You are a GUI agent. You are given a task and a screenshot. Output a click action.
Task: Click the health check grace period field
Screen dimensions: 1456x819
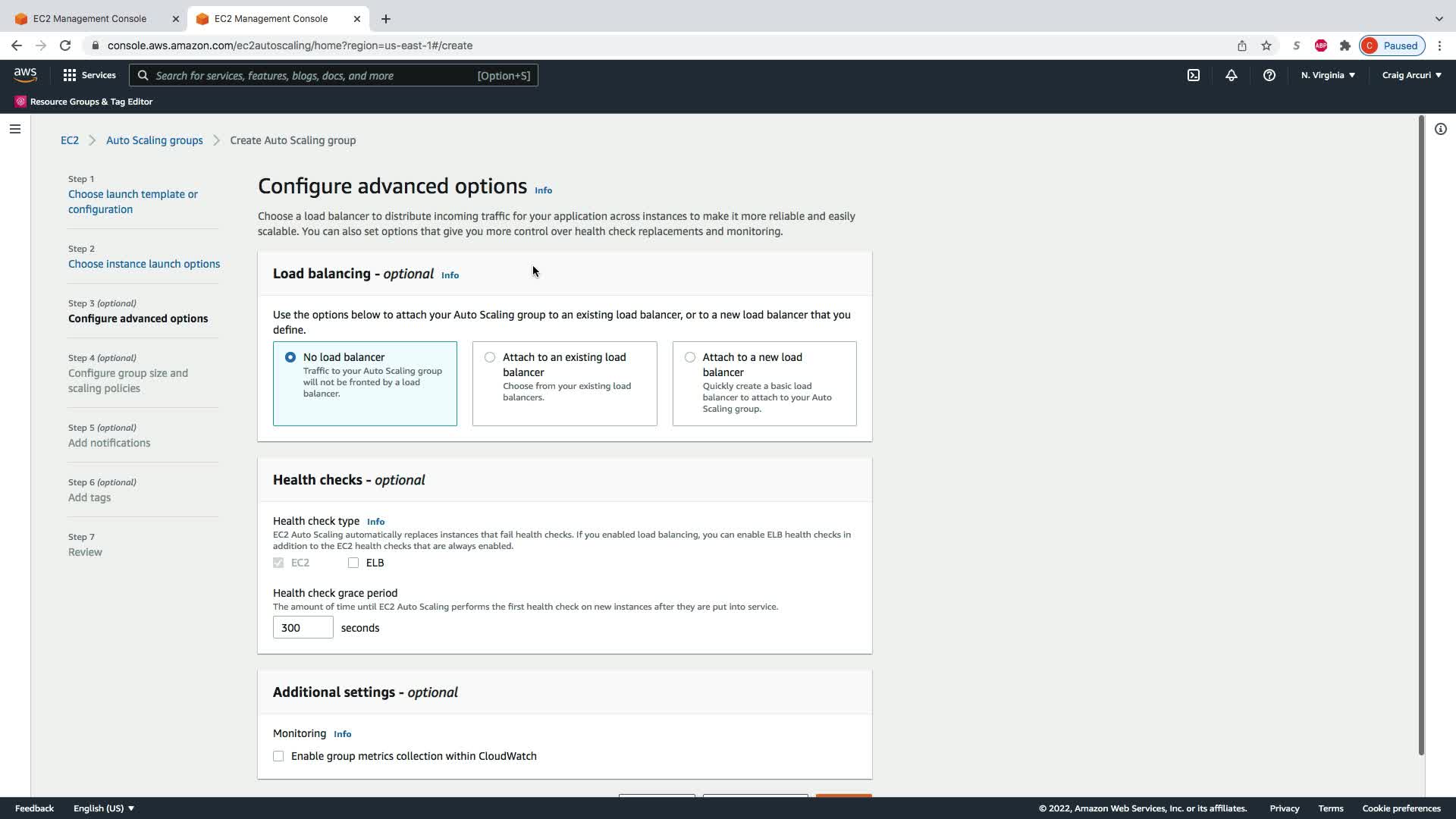click(x=303, y=628)
